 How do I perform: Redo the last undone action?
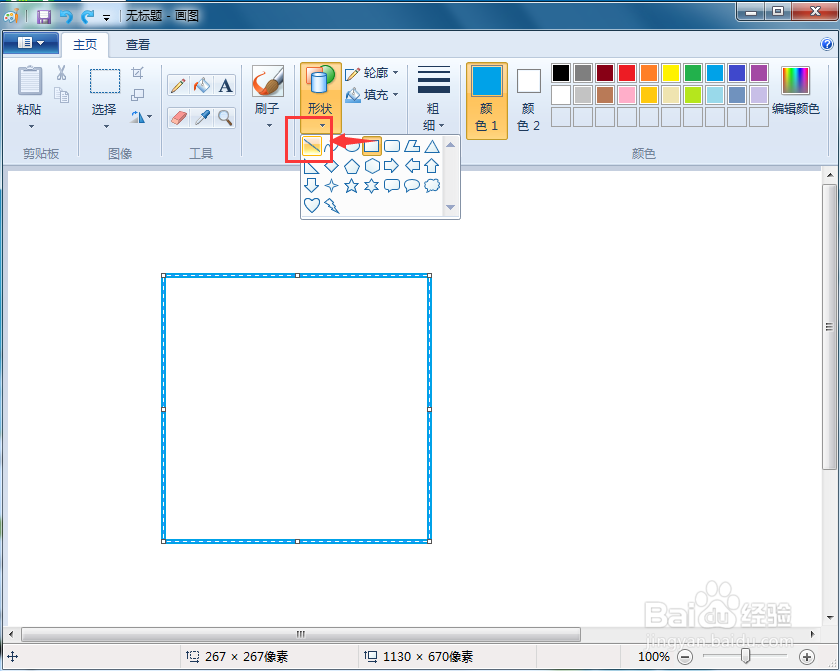pos(87,17)
